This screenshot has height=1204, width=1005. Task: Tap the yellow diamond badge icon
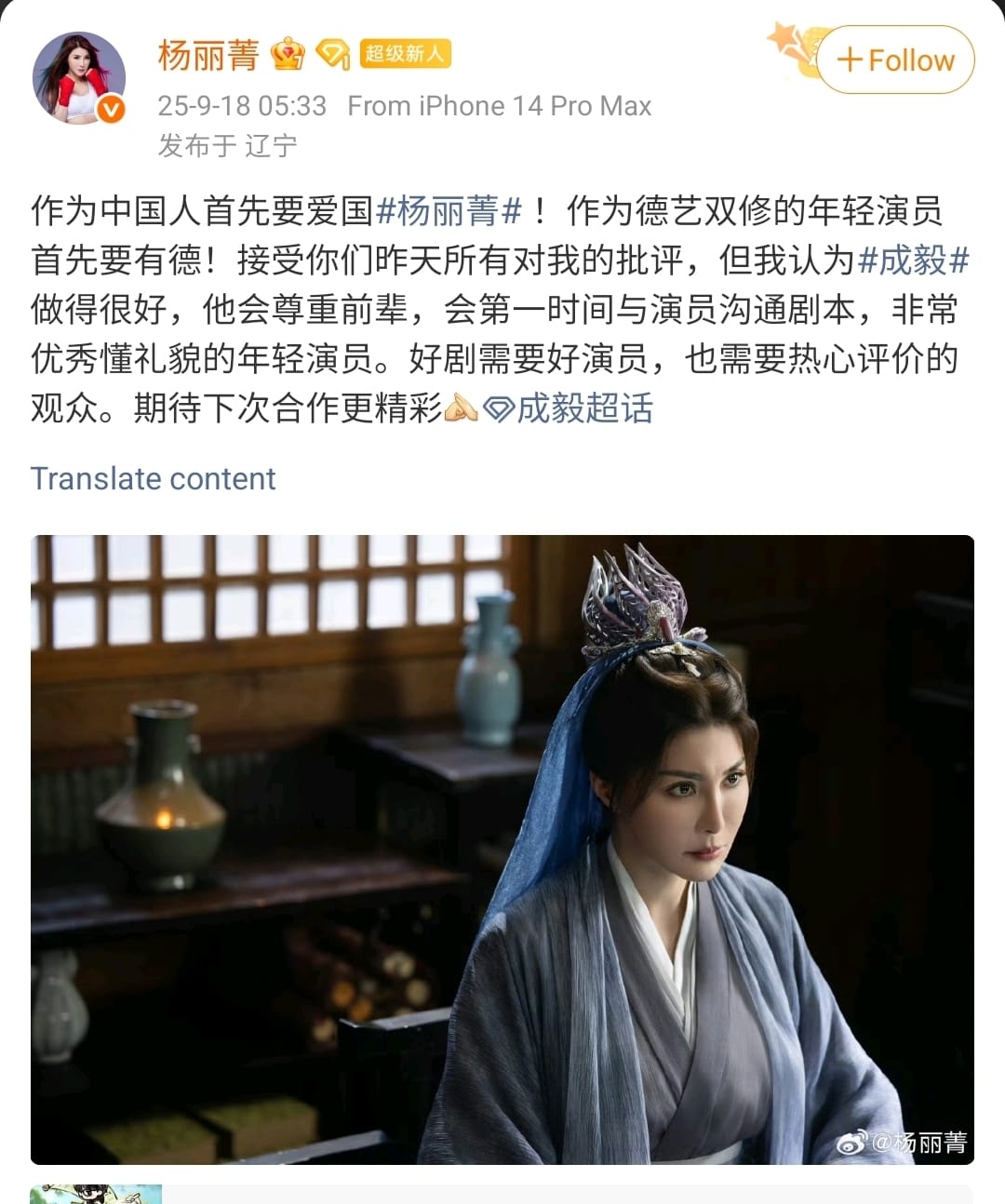click(x=332, y=55)
